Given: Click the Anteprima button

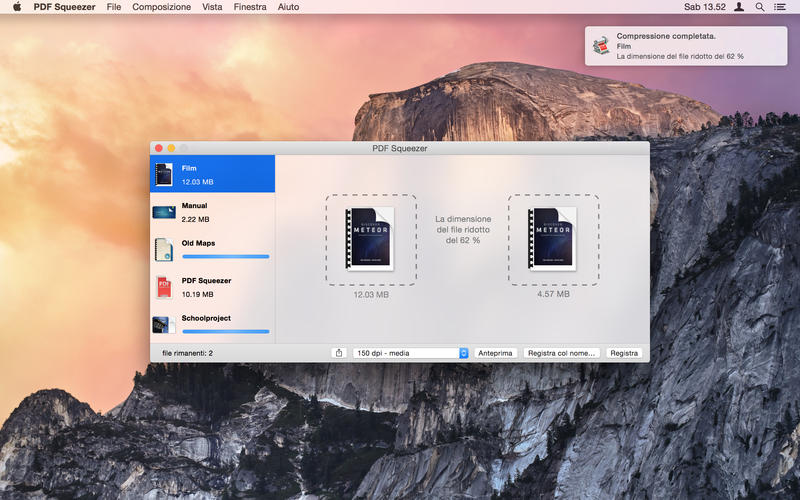Looking at the screenshot, I should point(495,353).
